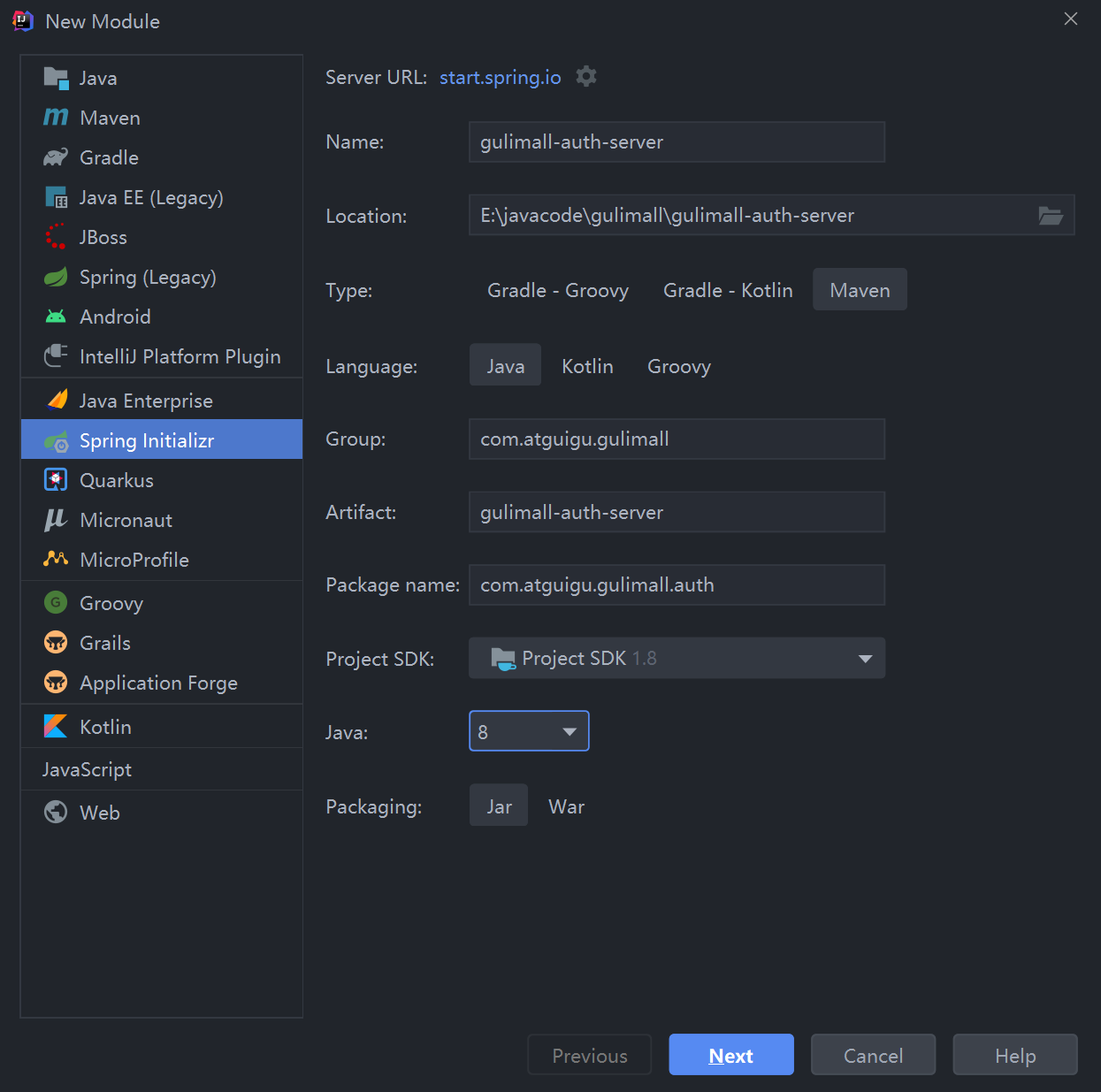
Task: Select Web in module list
Action: (x=162, y=812)
